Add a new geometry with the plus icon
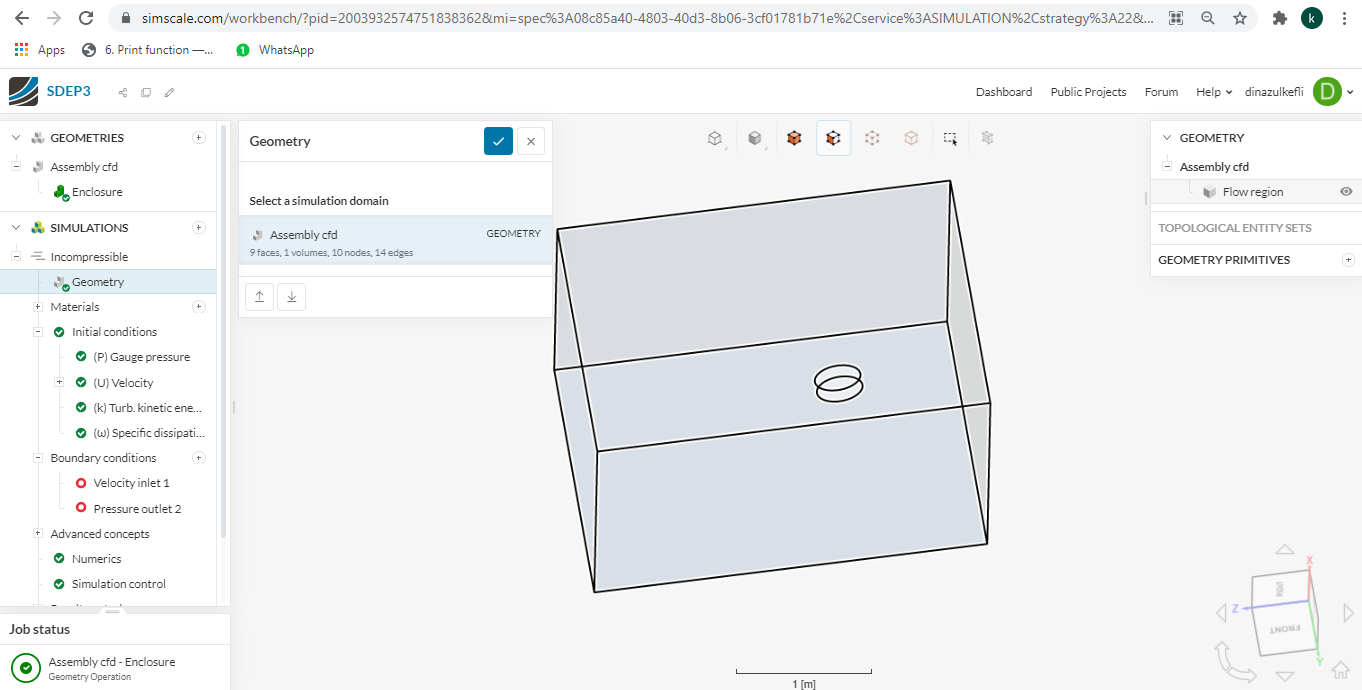This screenshot has height=690, width=1362. point(198,138)
